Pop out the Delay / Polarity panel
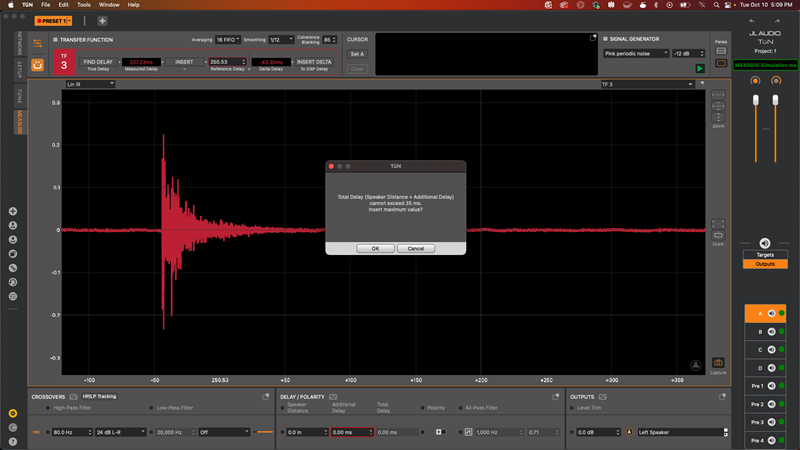This screenshot has height=450, width=800. [x=555, y=396]
